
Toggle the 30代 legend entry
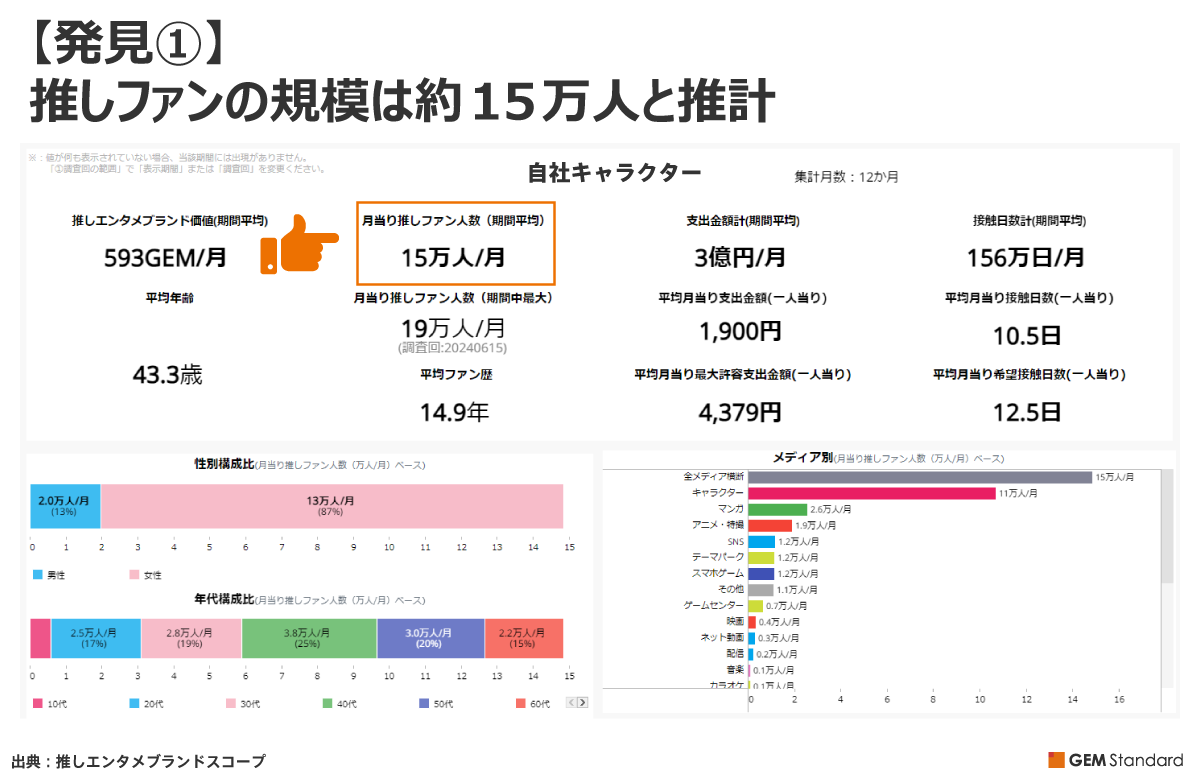(x=241, y=704)
